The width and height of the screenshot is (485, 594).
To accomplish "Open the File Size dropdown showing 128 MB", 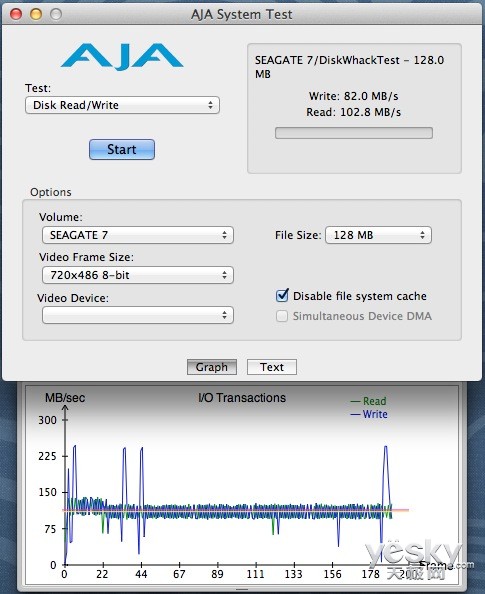I will point(378,235).
